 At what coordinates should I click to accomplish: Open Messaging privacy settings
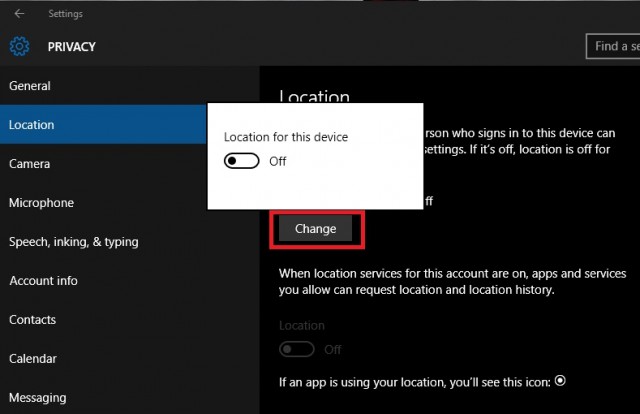(38, 398)
